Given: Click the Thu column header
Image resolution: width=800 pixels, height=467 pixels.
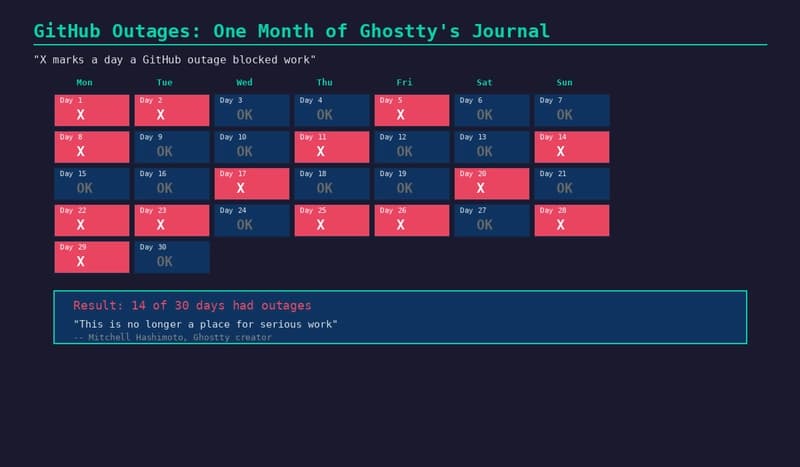Looking at the screenshot, I should point(324,82).
